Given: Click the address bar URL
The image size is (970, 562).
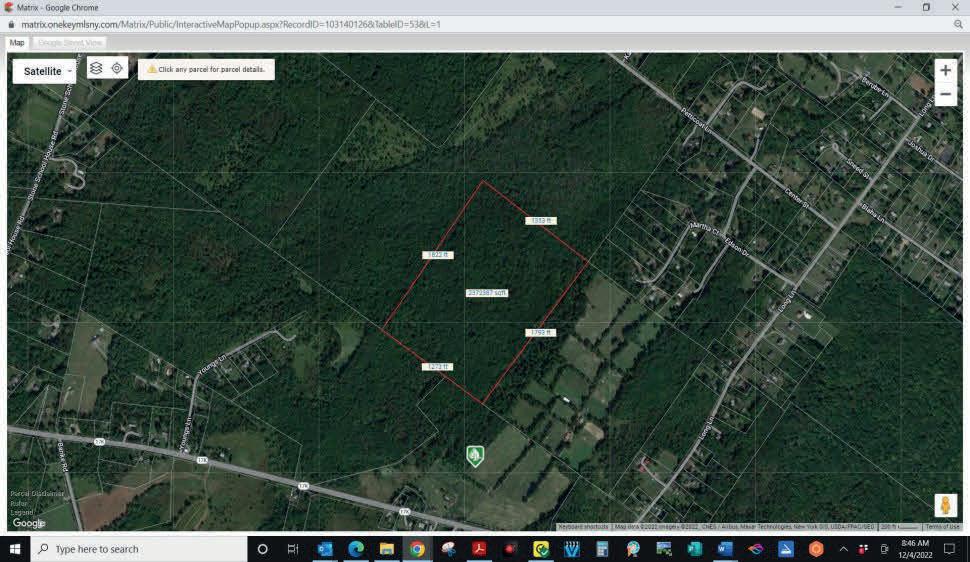Looking at the screenshot, I should 231,24.
